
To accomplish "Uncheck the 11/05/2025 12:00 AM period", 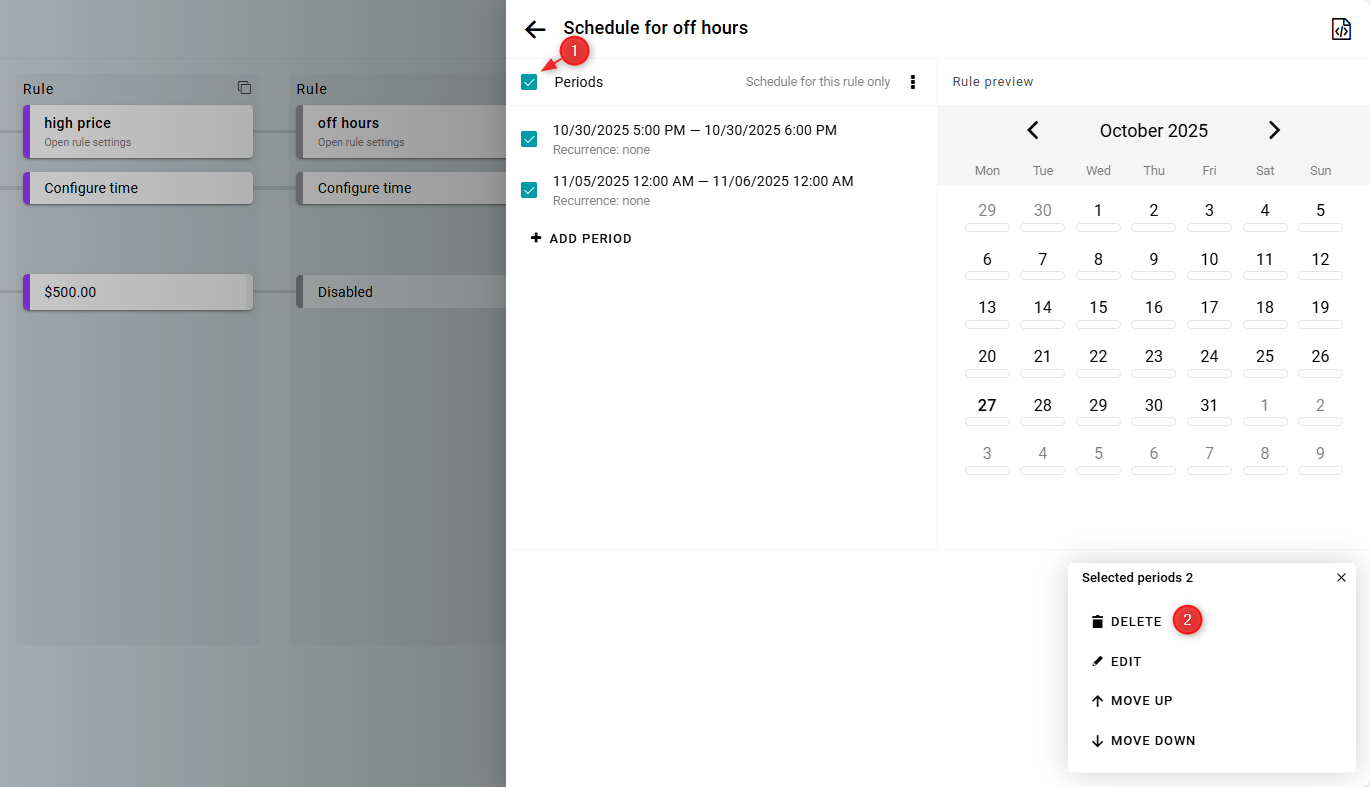I will (x=529, y=189).
